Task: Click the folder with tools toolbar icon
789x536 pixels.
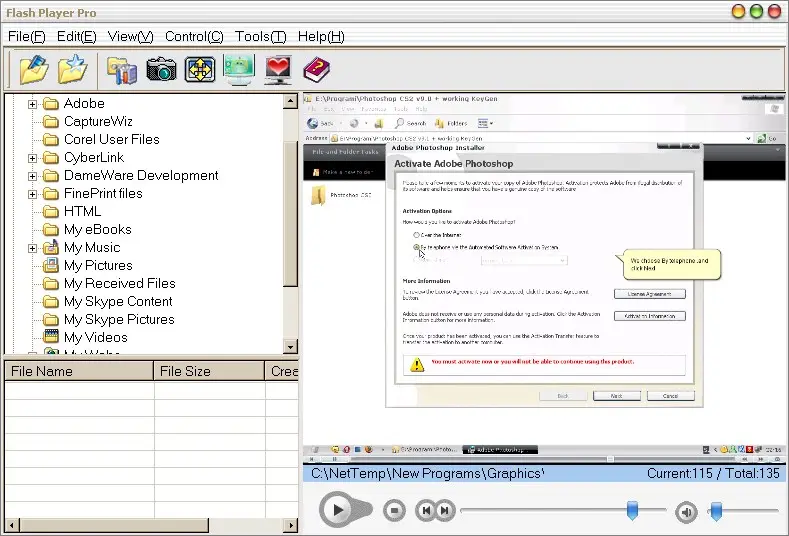Action: coord(122,70)
